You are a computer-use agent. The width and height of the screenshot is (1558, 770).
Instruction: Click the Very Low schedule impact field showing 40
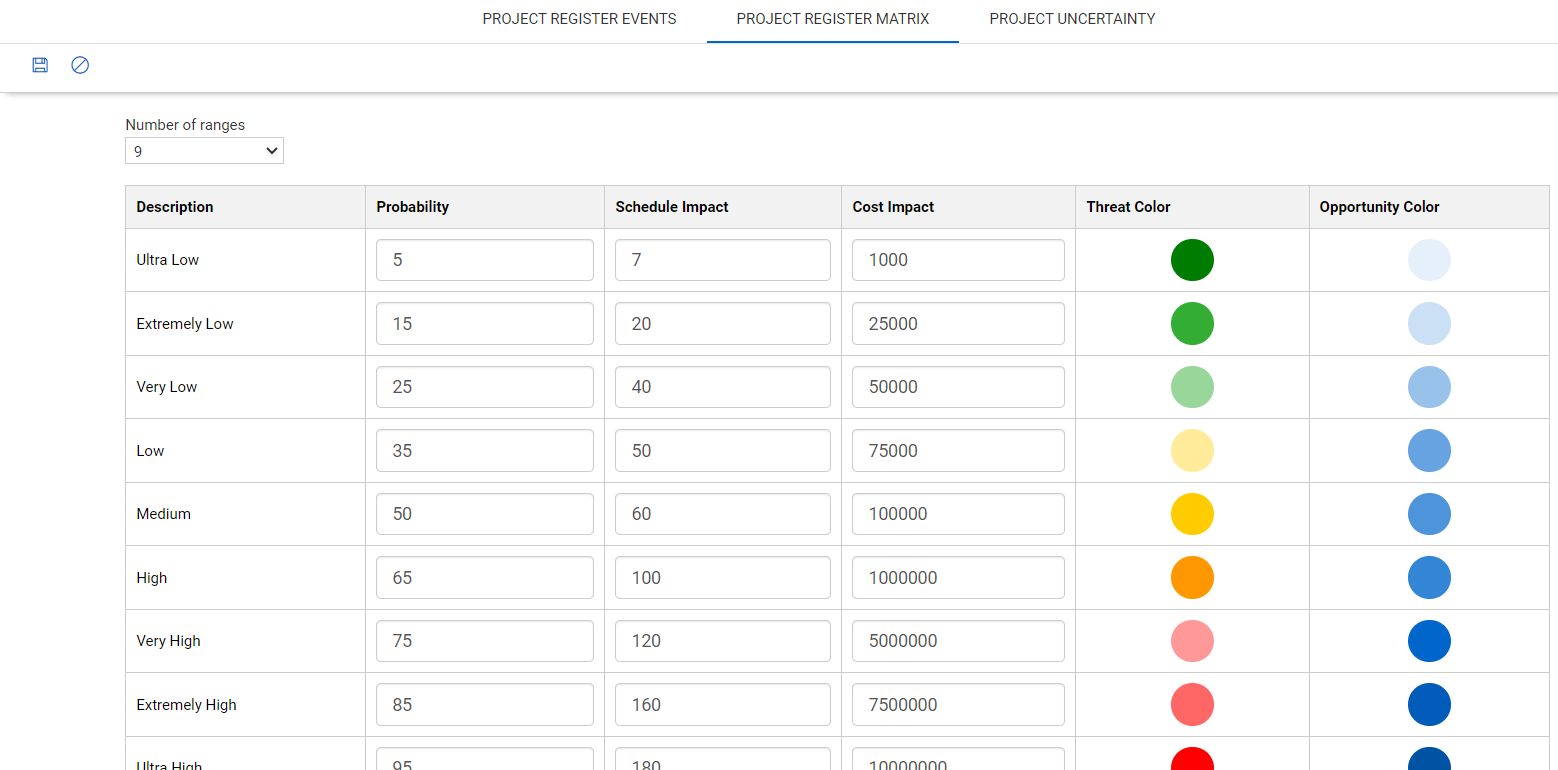click(722, 387)
